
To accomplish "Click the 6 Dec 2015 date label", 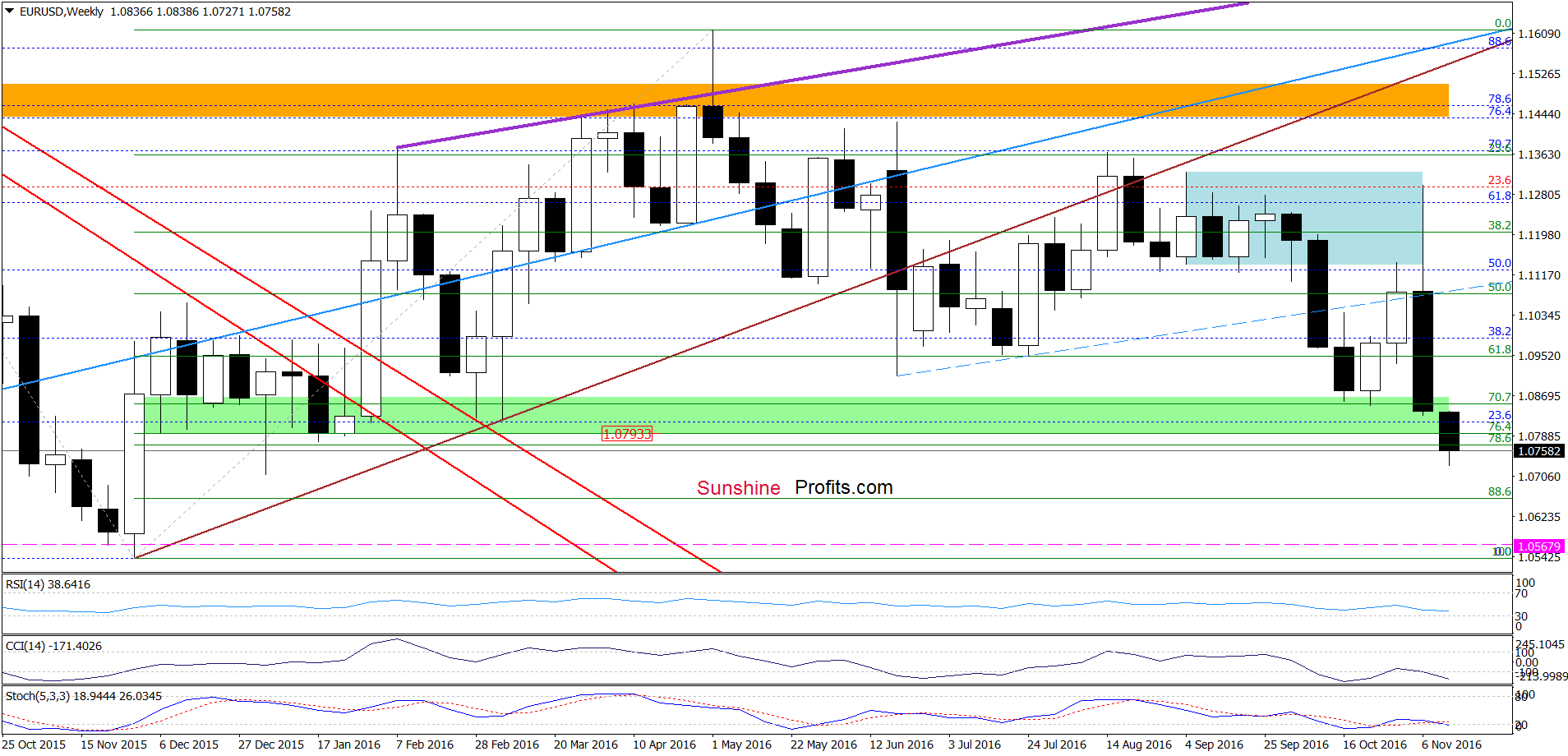I will coord(189,744).
